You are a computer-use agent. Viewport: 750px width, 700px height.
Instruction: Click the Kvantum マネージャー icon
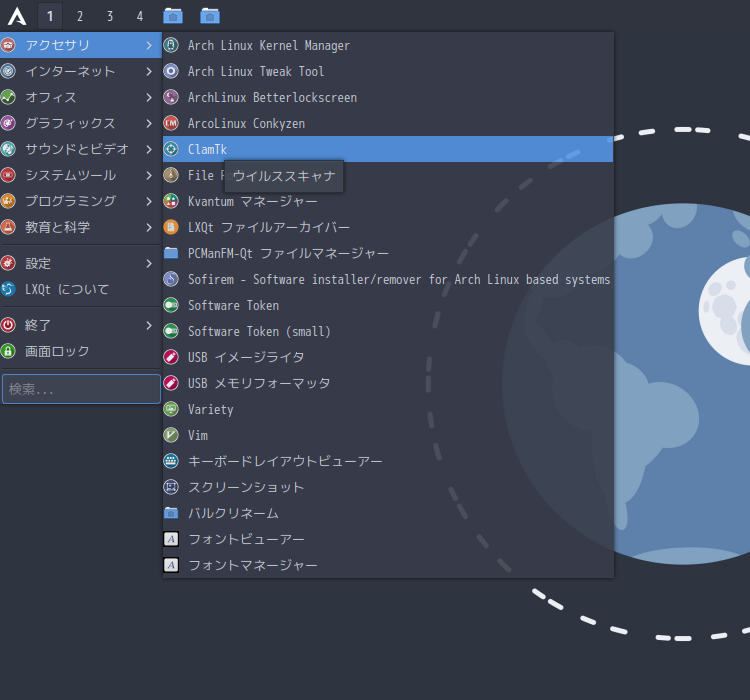[171, 201]
